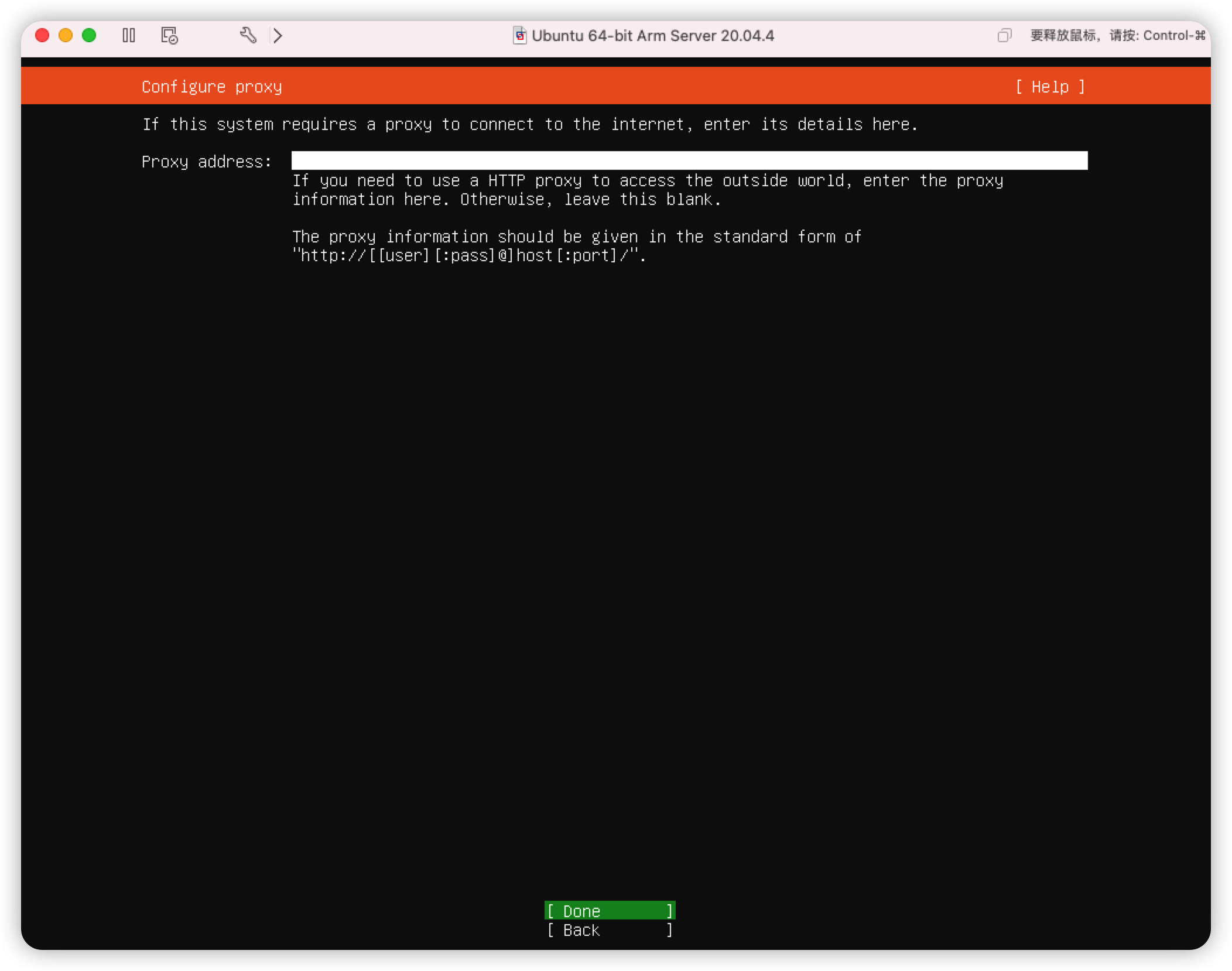
Task: Minimize the VM window
Action: click(x=66, y=36)
